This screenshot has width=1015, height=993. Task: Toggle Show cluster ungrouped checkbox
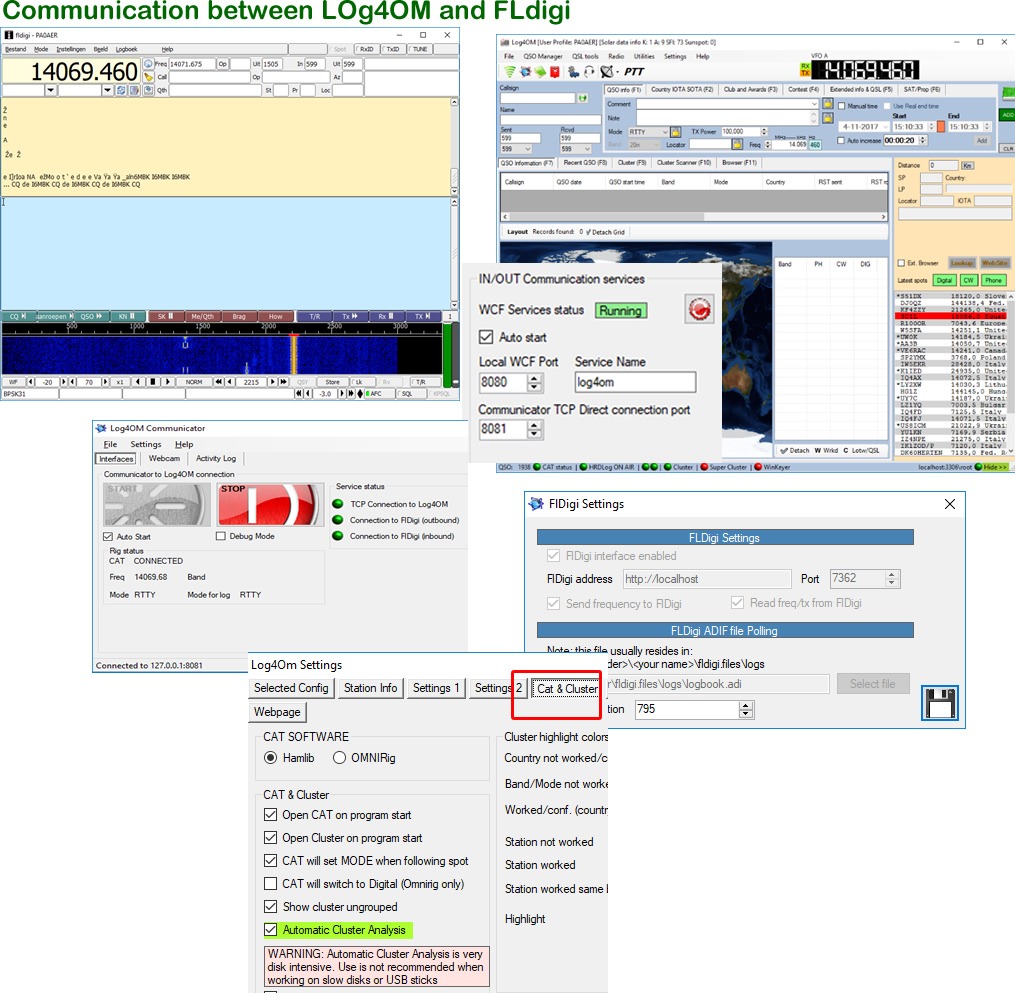pos(271,906)
